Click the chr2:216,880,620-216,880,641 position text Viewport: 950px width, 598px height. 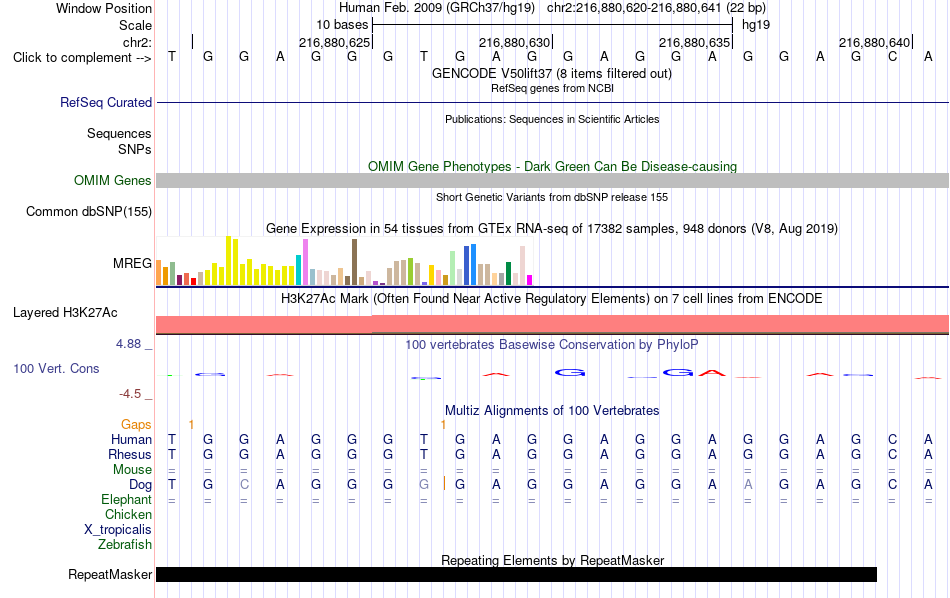click(634, 8)
